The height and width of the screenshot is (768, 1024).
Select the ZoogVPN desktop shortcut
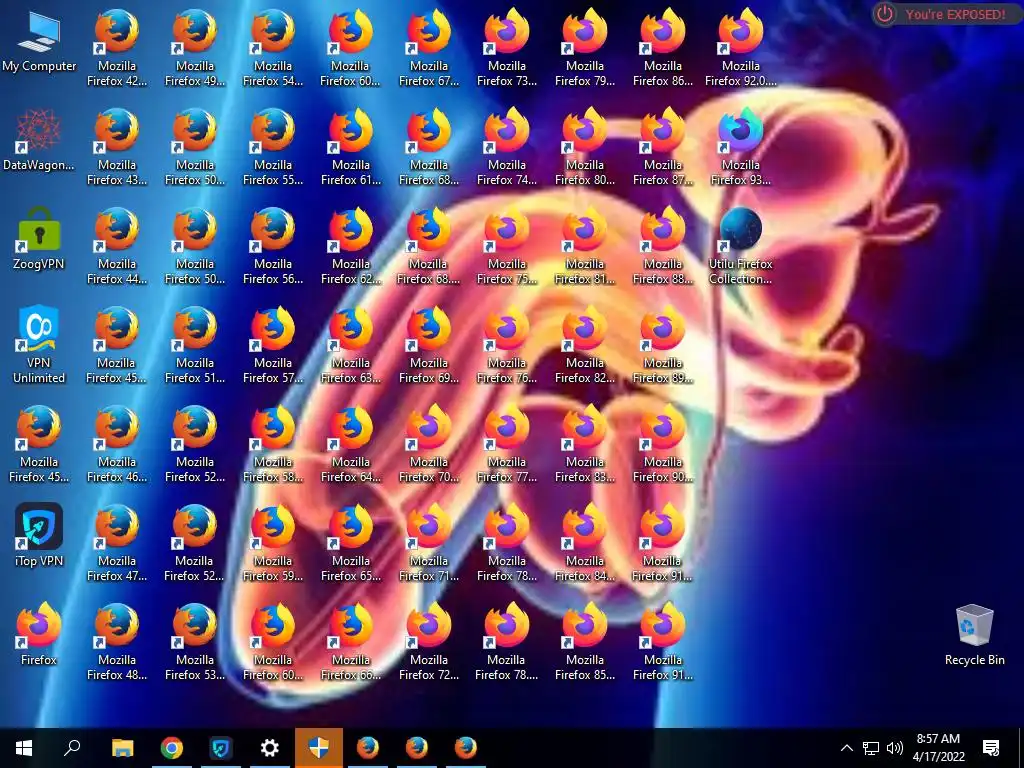pyautogui.click(x=39, y=238)
